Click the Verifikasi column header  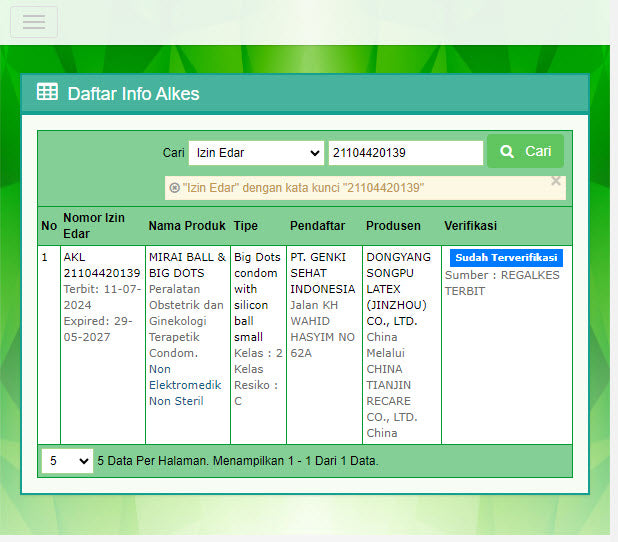click(470, 226)
